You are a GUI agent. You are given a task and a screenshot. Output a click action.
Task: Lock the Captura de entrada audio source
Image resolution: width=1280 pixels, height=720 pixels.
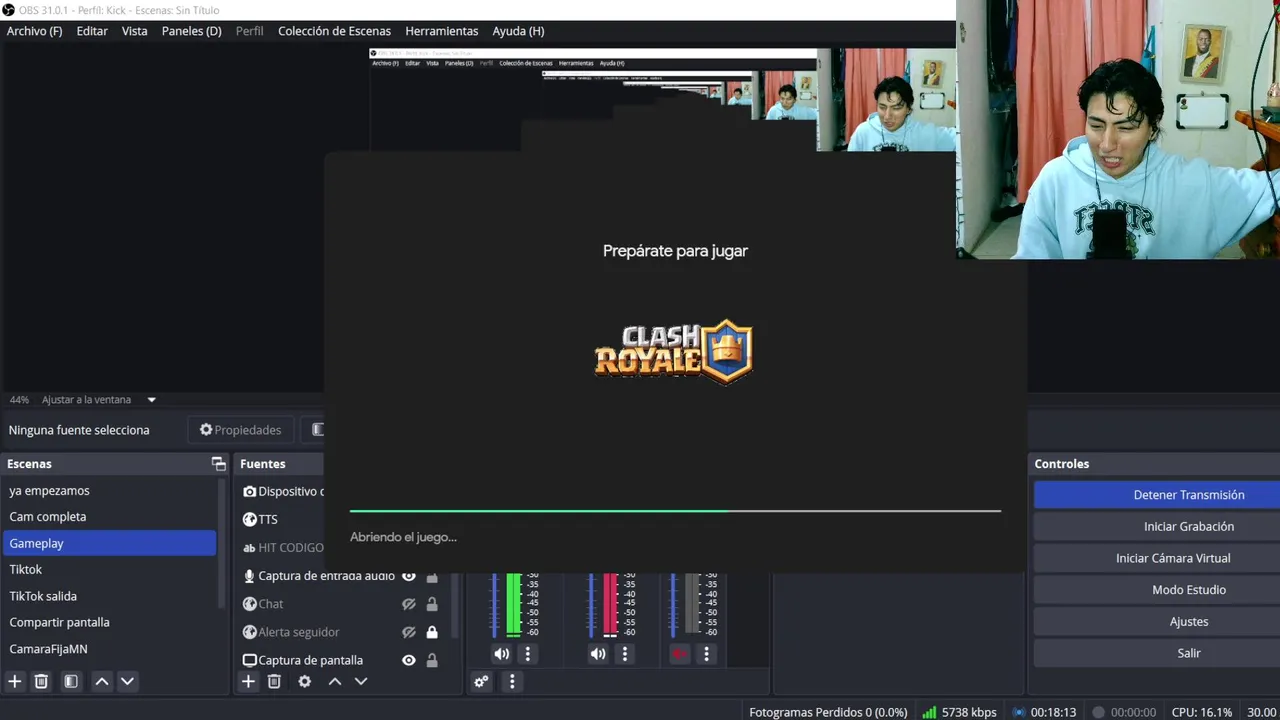coord(432,576)
